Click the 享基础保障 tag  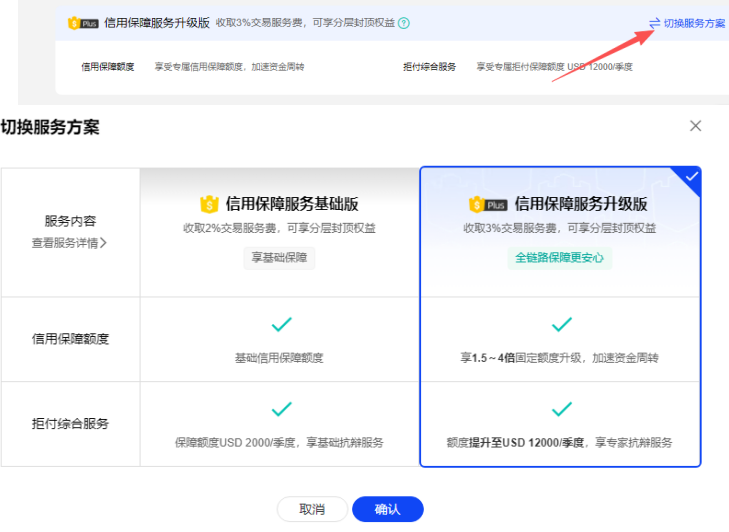pos(279,258)
